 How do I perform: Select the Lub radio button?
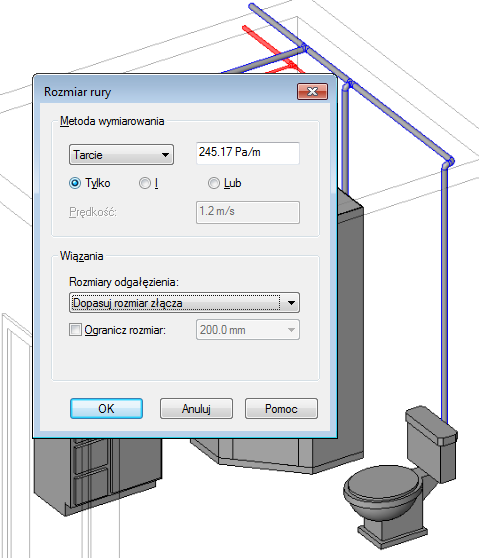coord(214,183)
